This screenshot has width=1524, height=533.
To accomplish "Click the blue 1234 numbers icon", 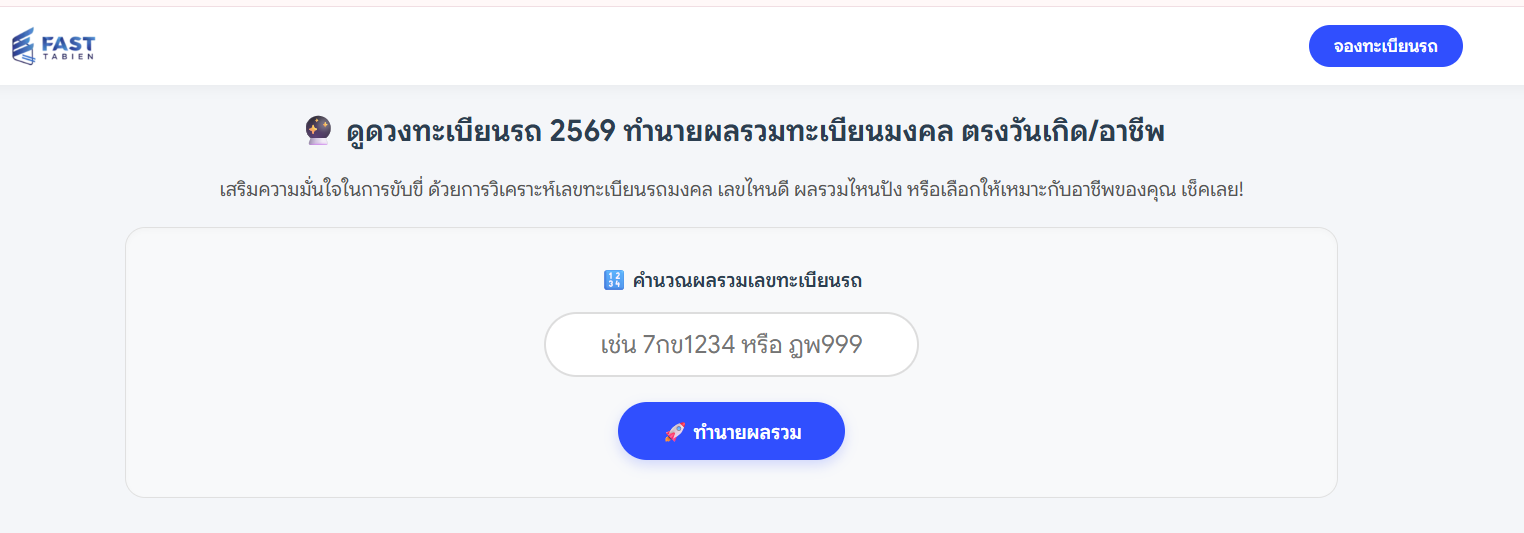I will pos(614,280).
